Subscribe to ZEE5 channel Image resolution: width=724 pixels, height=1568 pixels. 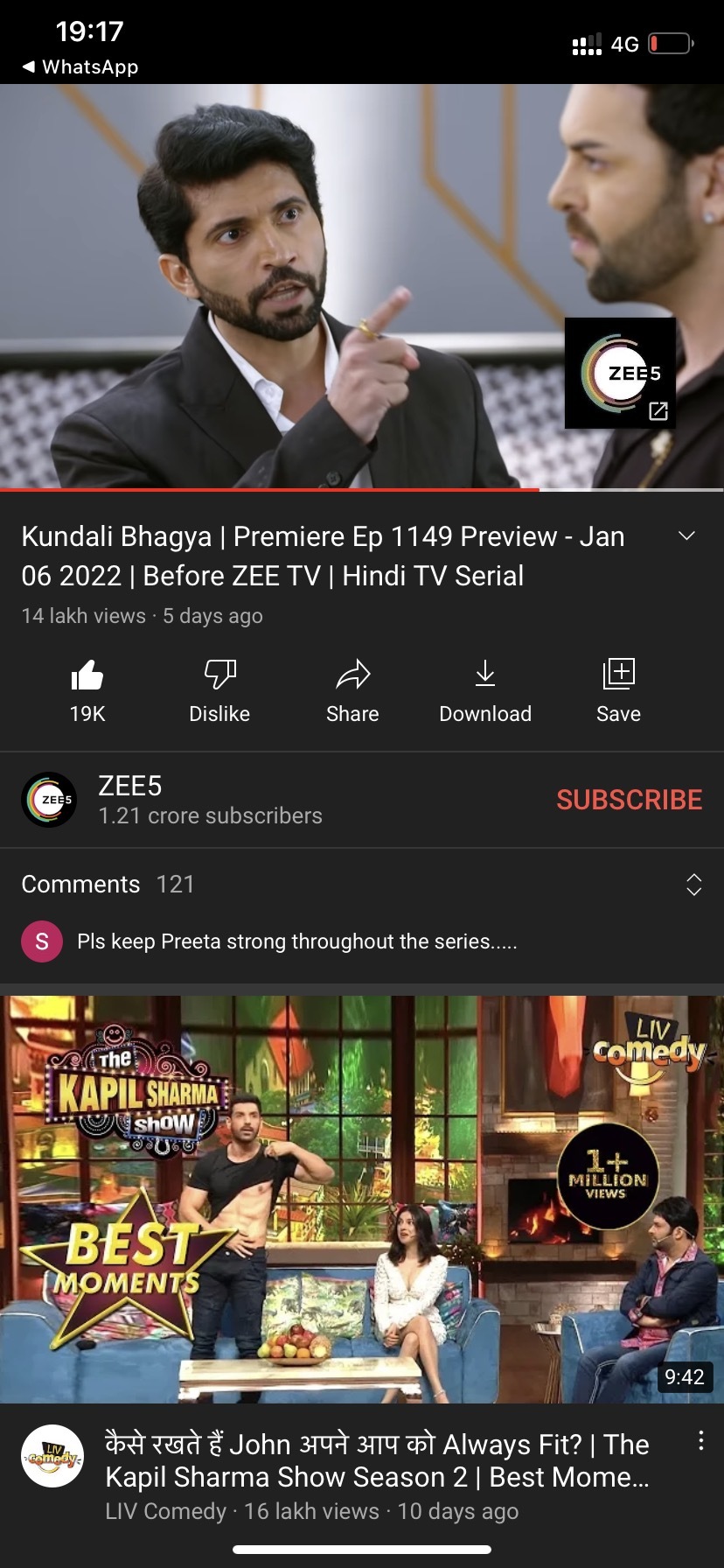point(629,800)
